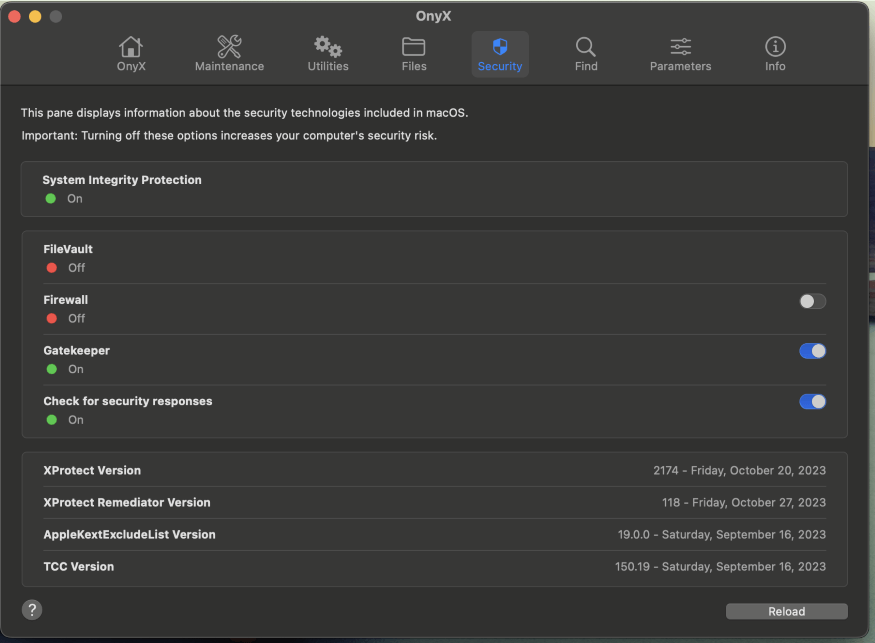Disable Check for security responses switch
875x643 pixels.
(x=812, y=402)
